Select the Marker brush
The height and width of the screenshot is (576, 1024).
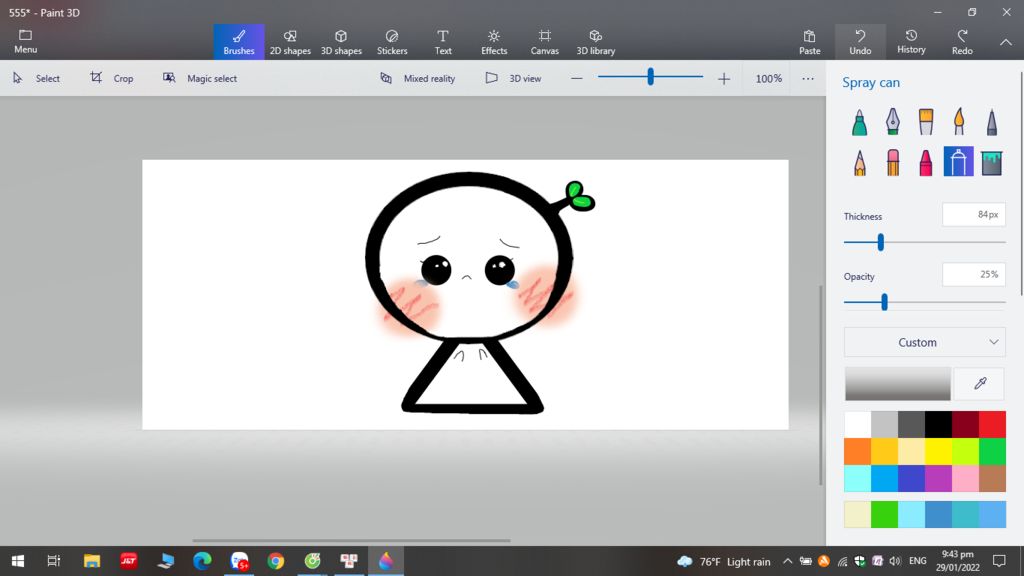859,122
